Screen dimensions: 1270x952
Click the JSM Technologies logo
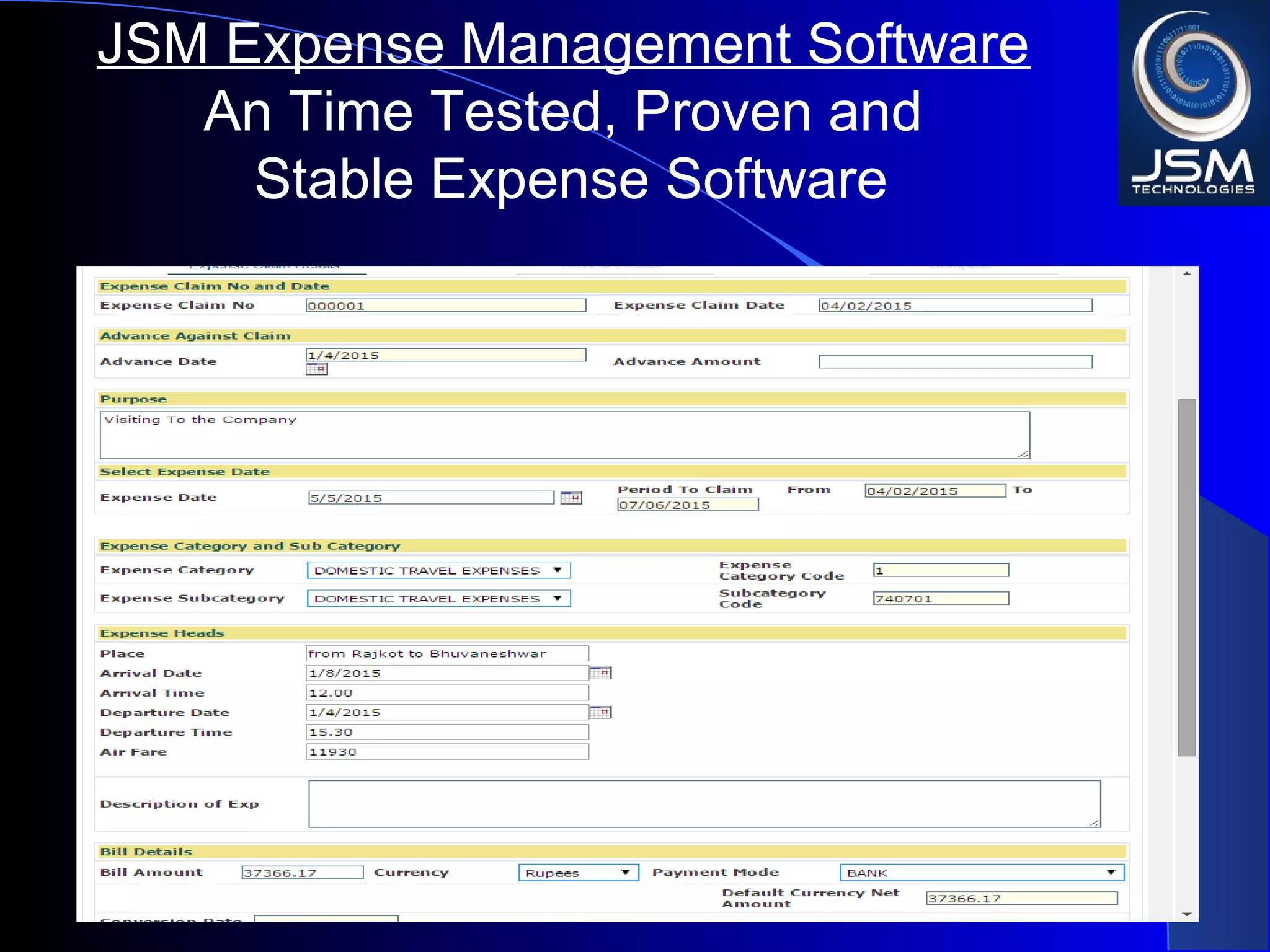coord(1193,103)
